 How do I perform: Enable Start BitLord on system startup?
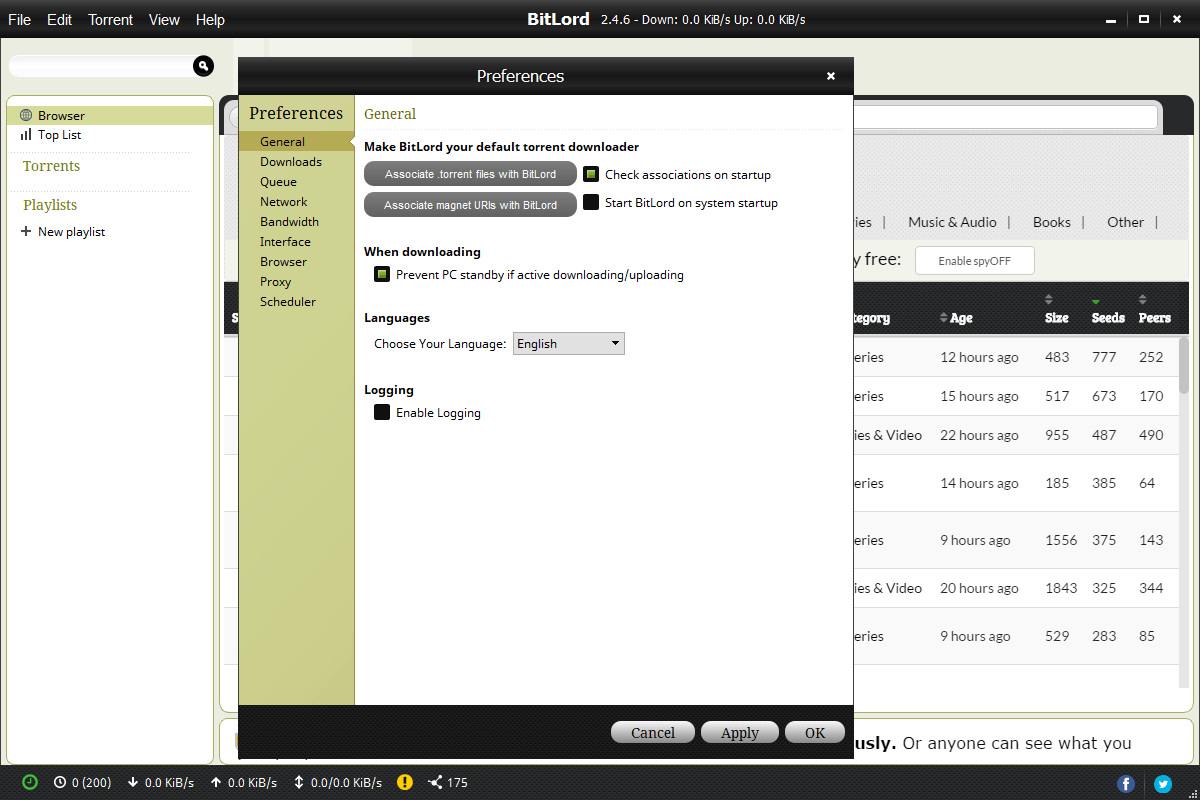tap(591, 202)
